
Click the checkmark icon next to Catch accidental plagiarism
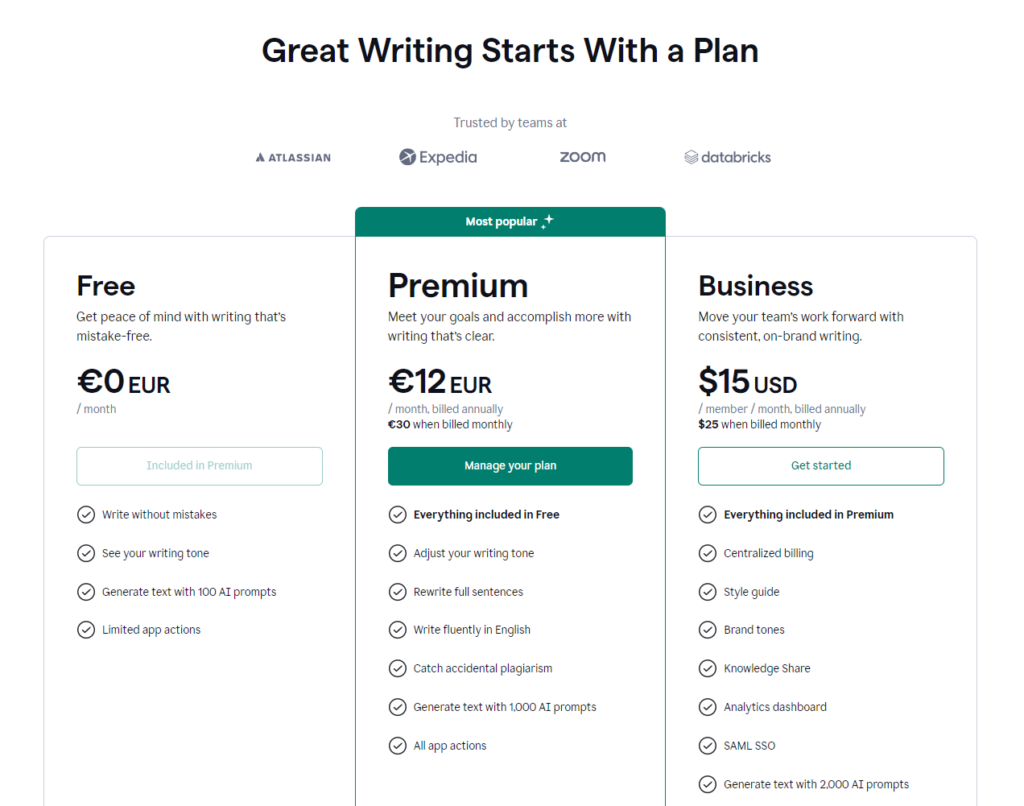click(398, 668)
